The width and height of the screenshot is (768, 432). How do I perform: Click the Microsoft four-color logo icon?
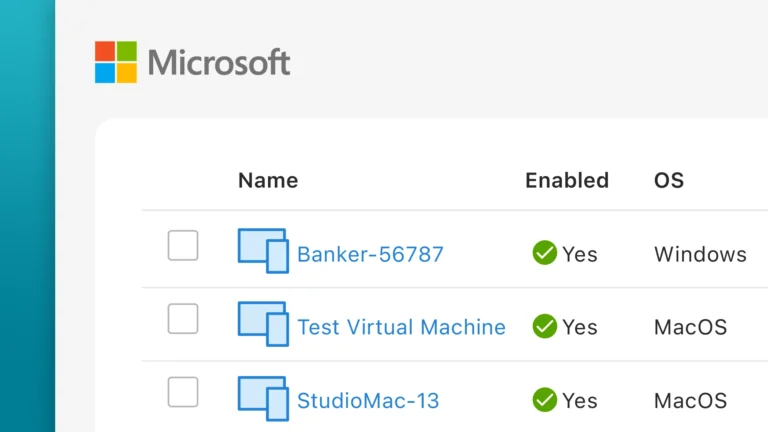(x=116, y=62)
